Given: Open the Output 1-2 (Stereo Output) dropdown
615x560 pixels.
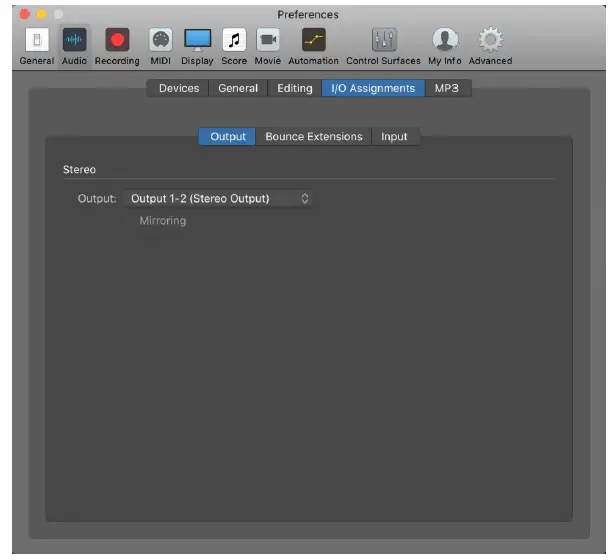Looking at the screenshot, I should (x=218, y=199).
